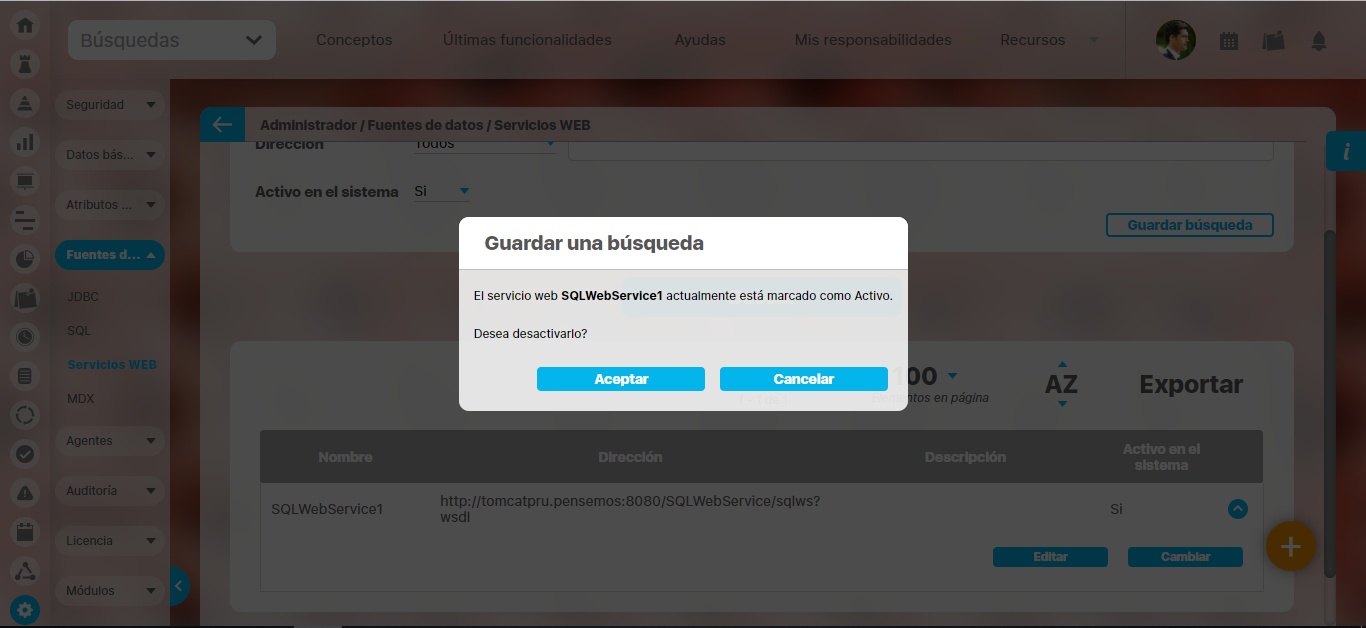Toggle the AZ sort order control
Viewport: 1366px width, 628px height.
pyautogui.click(x=1061, y=384)
